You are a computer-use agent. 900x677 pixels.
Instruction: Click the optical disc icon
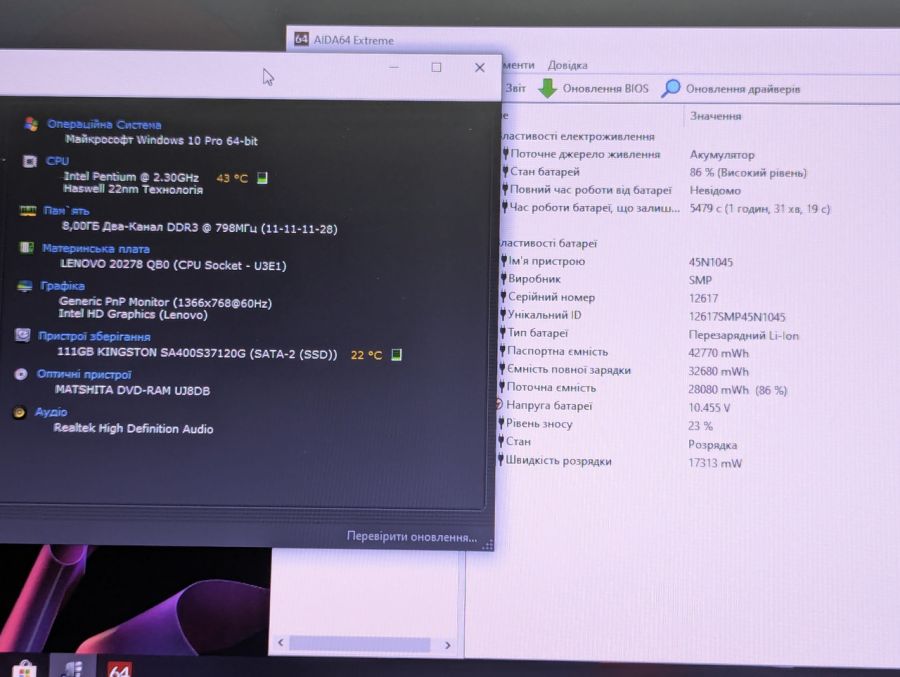(x=21, y=374)
